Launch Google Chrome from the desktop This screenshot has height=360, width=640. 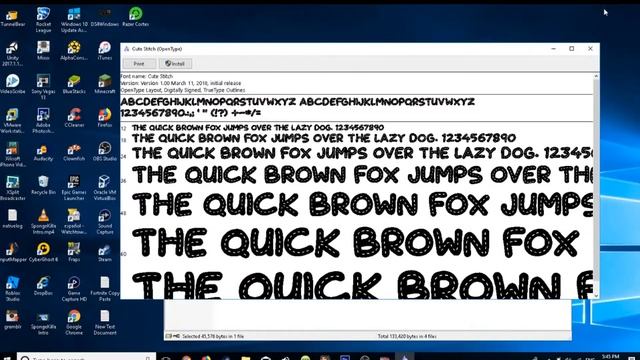point(74,322)
